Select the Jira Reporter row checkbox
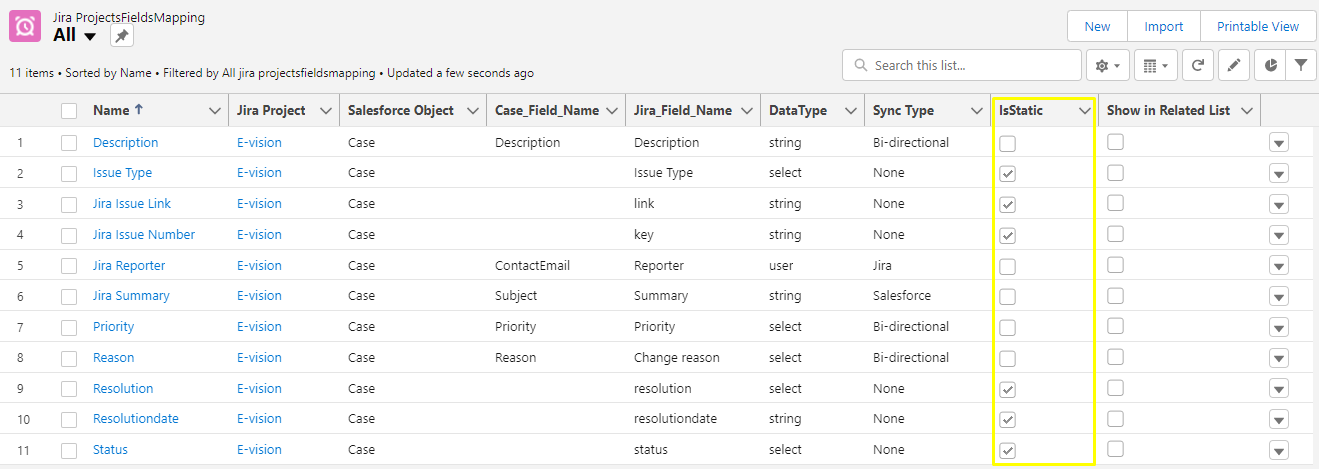Image resolution: width=1319 pixels, height=469 pixels. [69, 266]
